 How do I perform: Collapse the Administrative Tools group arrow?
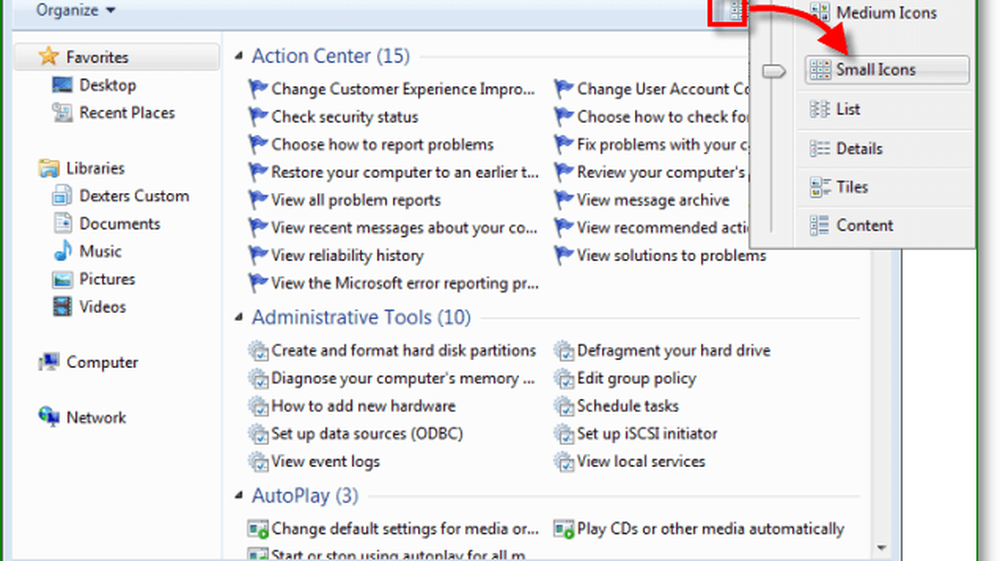(x=238, y=318)
